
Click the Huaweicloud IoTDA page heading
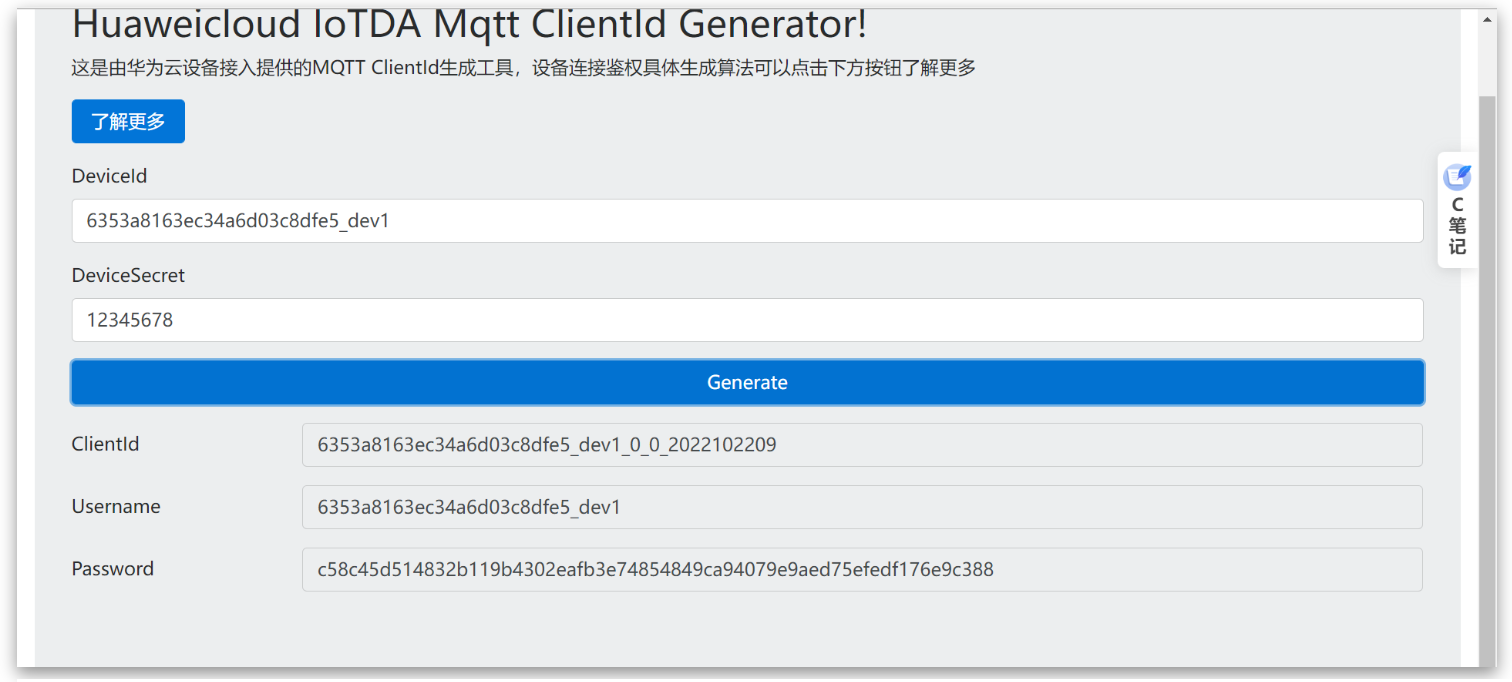point(469,24)
